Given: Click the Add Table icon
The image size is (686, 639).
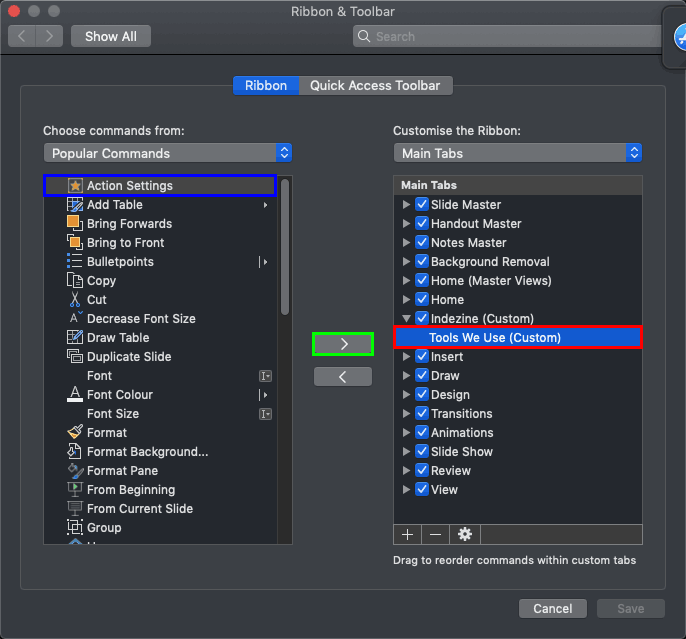Looking at the screenshot, I should [75, 204].
